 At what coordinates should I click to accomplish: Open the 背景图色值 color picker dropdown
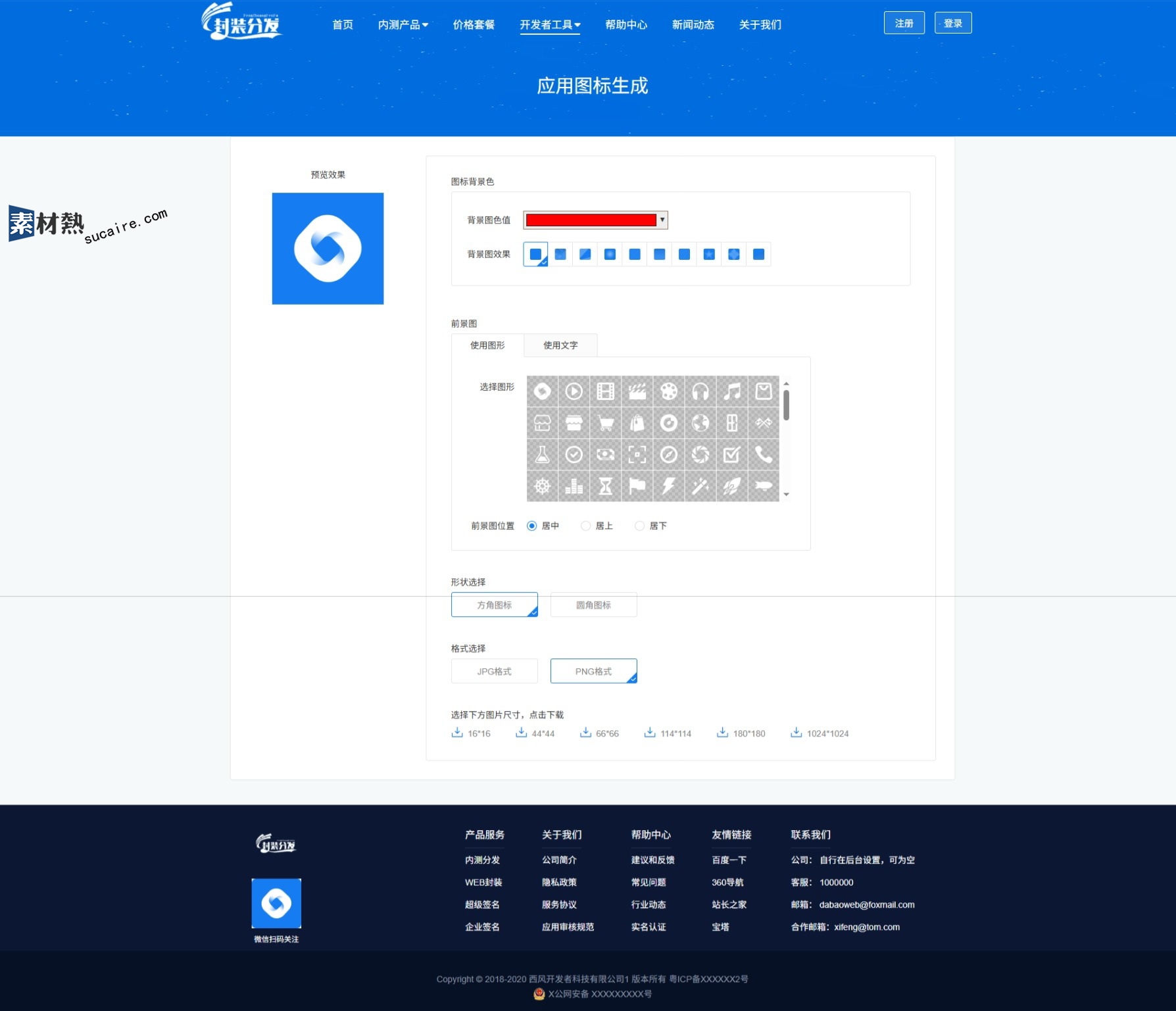(595, 220)
